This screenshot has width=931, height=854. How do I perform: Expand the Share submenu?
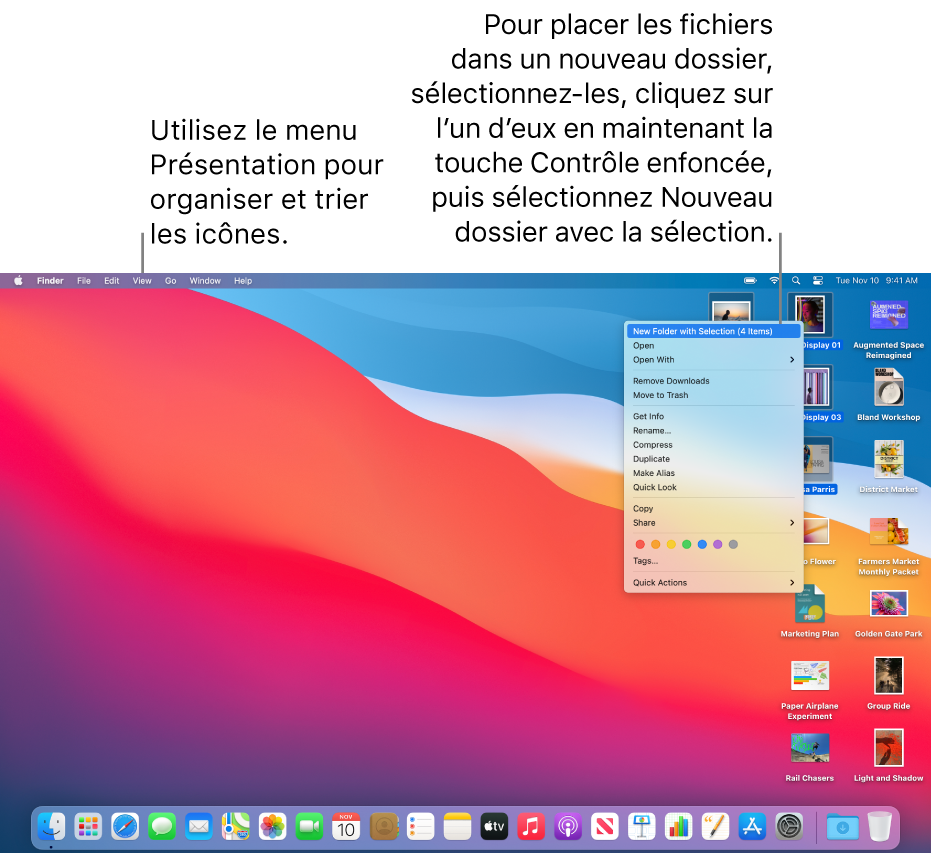(713, 523)
